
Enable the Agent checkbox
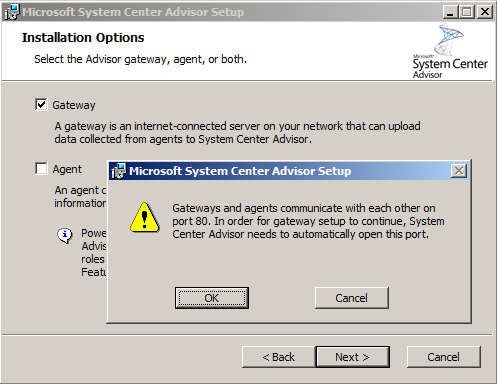41,168
